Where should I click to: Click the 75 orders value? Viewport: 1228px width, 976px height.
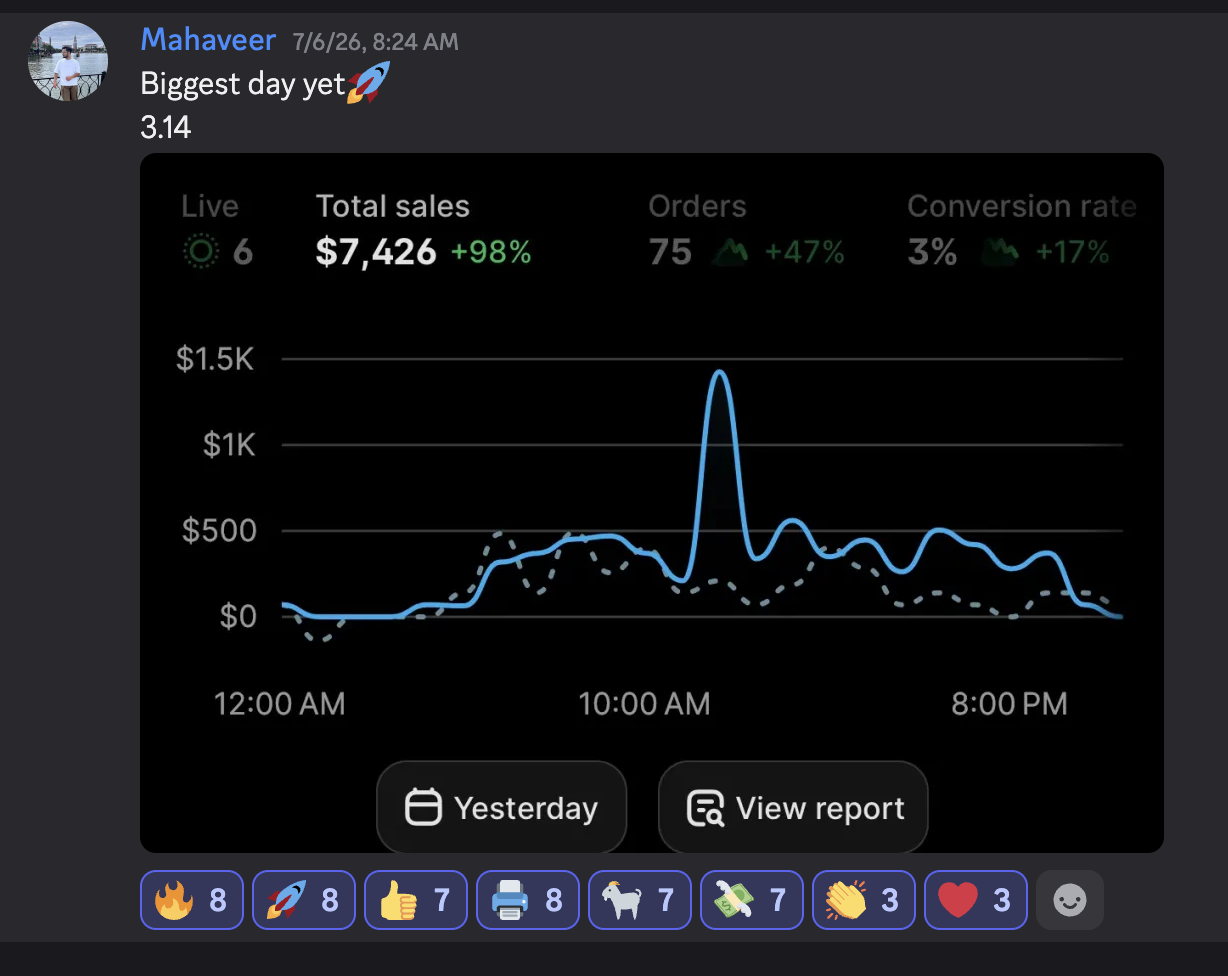coord(670,252)
